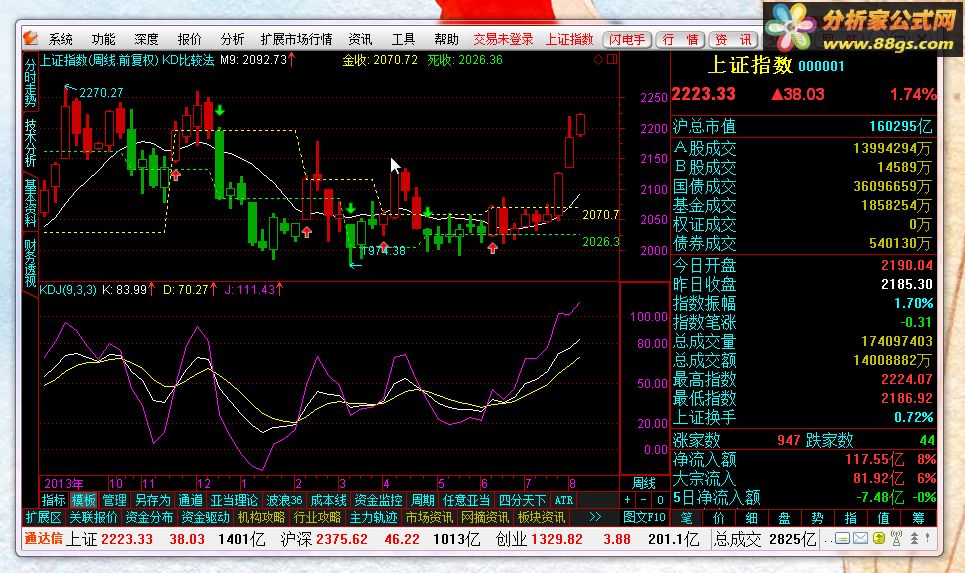
Task: Click the 行情 button in top bar
Action: 680,39
